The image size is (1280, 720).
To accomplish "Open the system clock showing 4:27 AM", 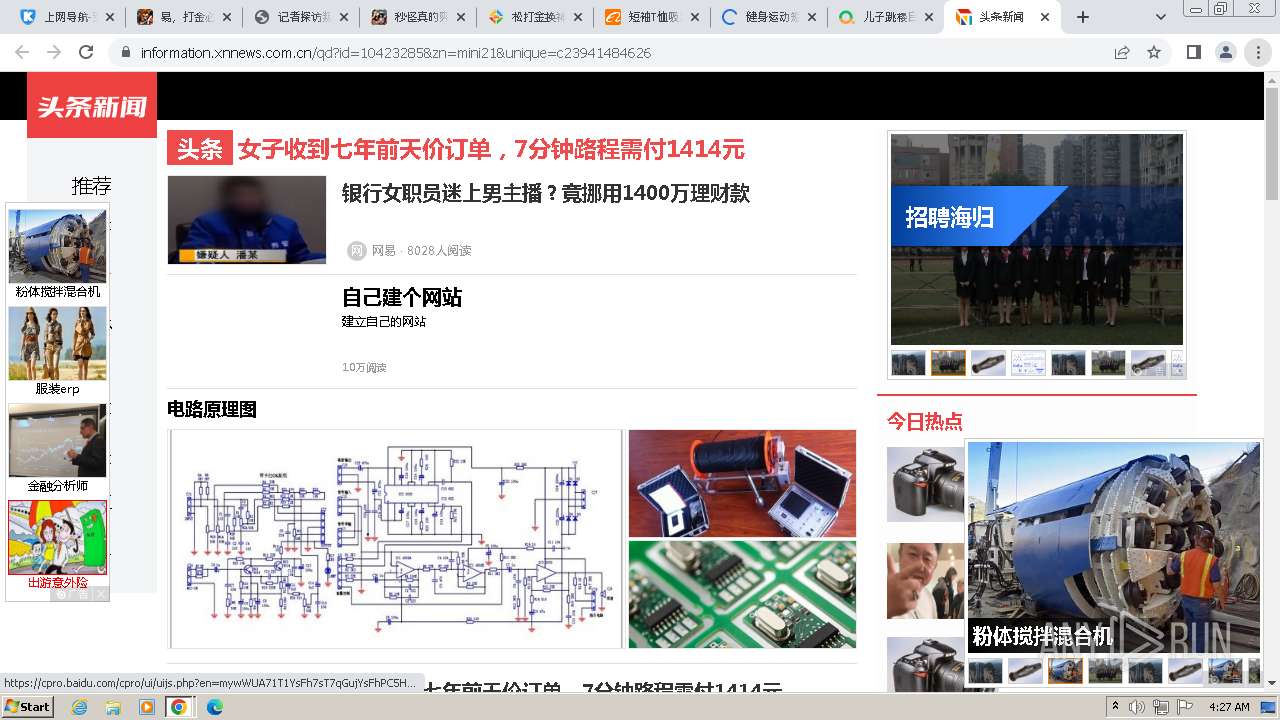I will 1229,707.
